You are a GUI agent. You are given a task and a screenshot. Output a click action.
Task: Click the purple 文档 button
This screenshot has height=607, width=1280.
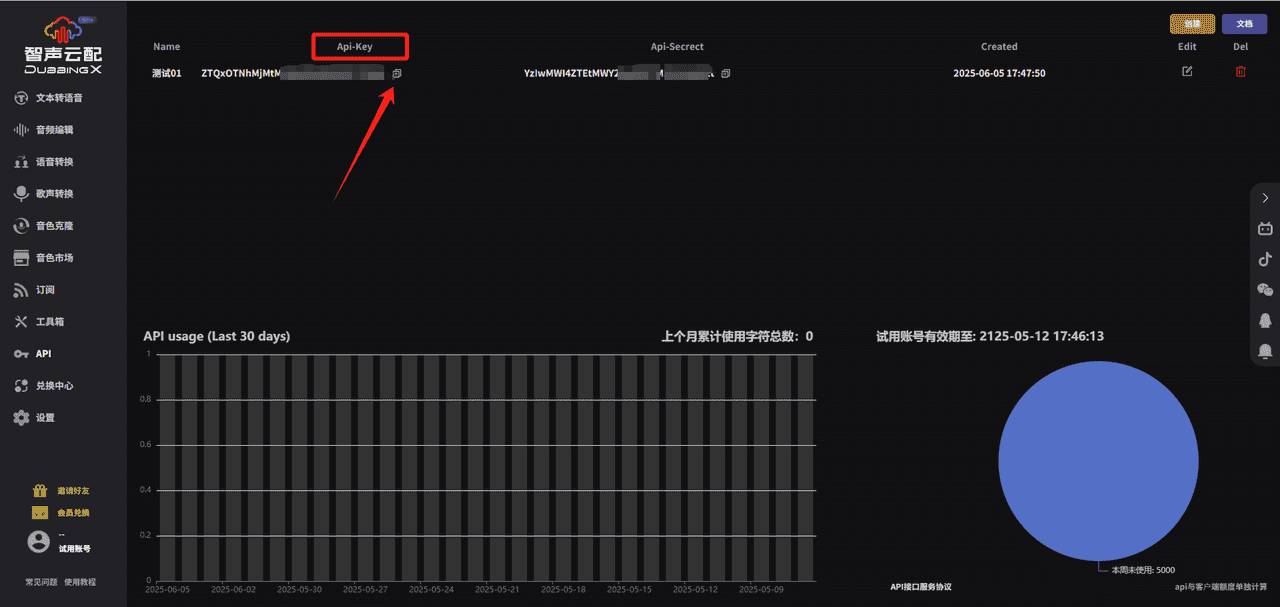pos(1244,24)
